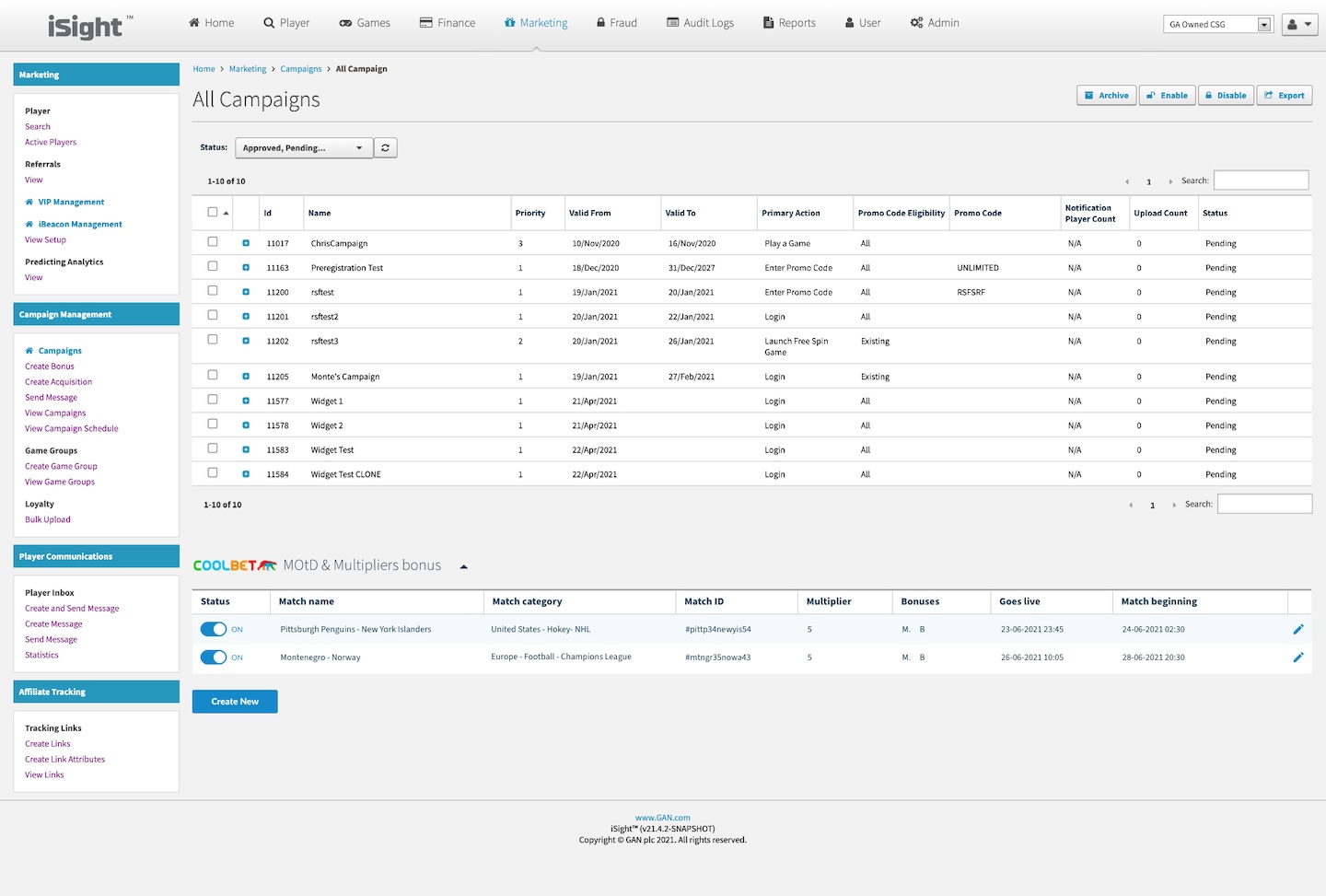Click plus icon for Widget 1 row
Viewport: 1326px width, 896px height.
click(246, 401)
